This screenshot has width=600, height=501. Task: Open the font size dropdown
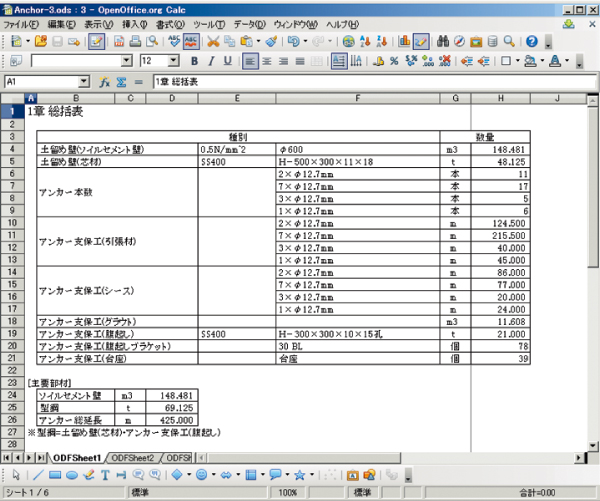(x=174, y=61)
